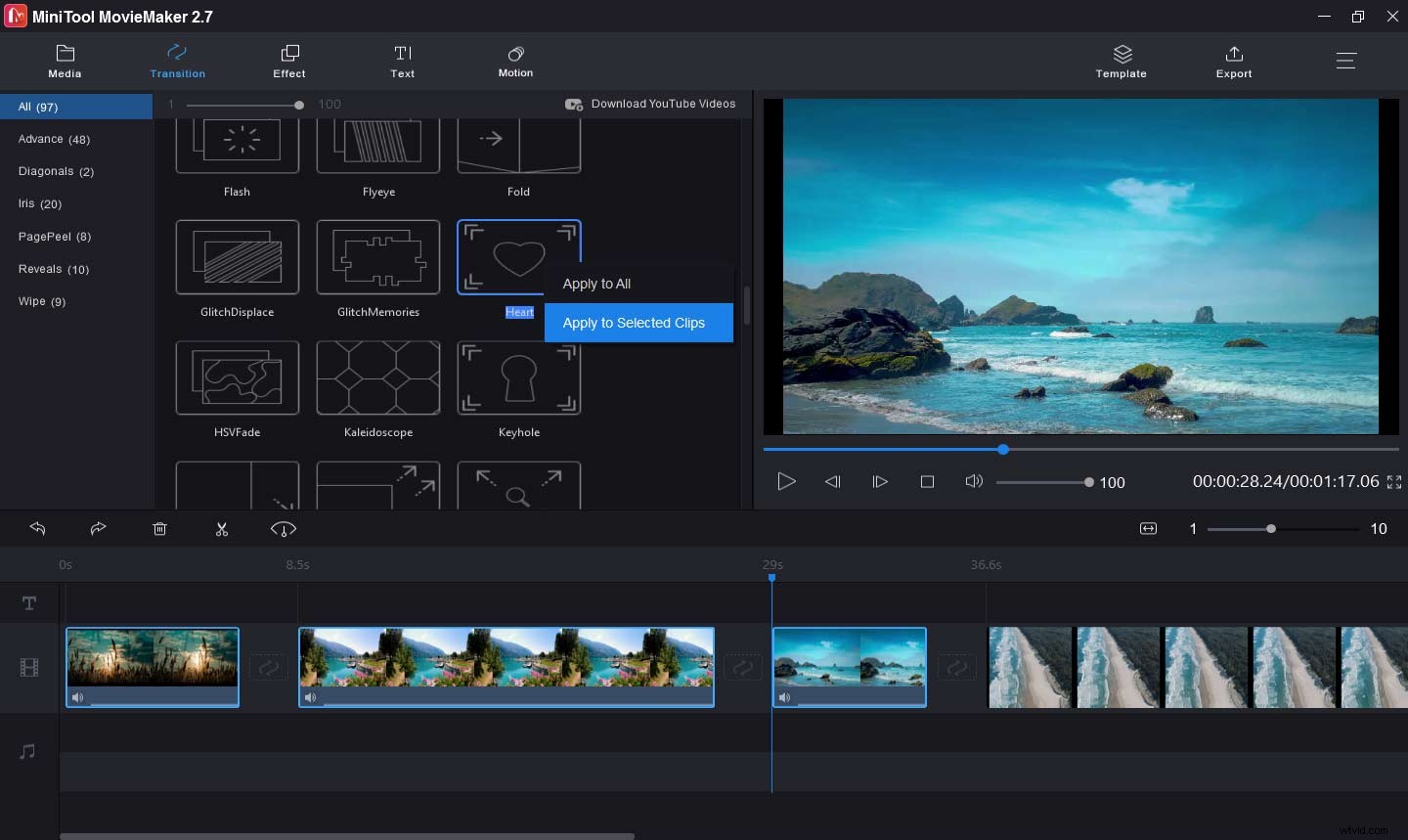
Task: Choose Apply to Selected Clips
Action: (634, 323)
